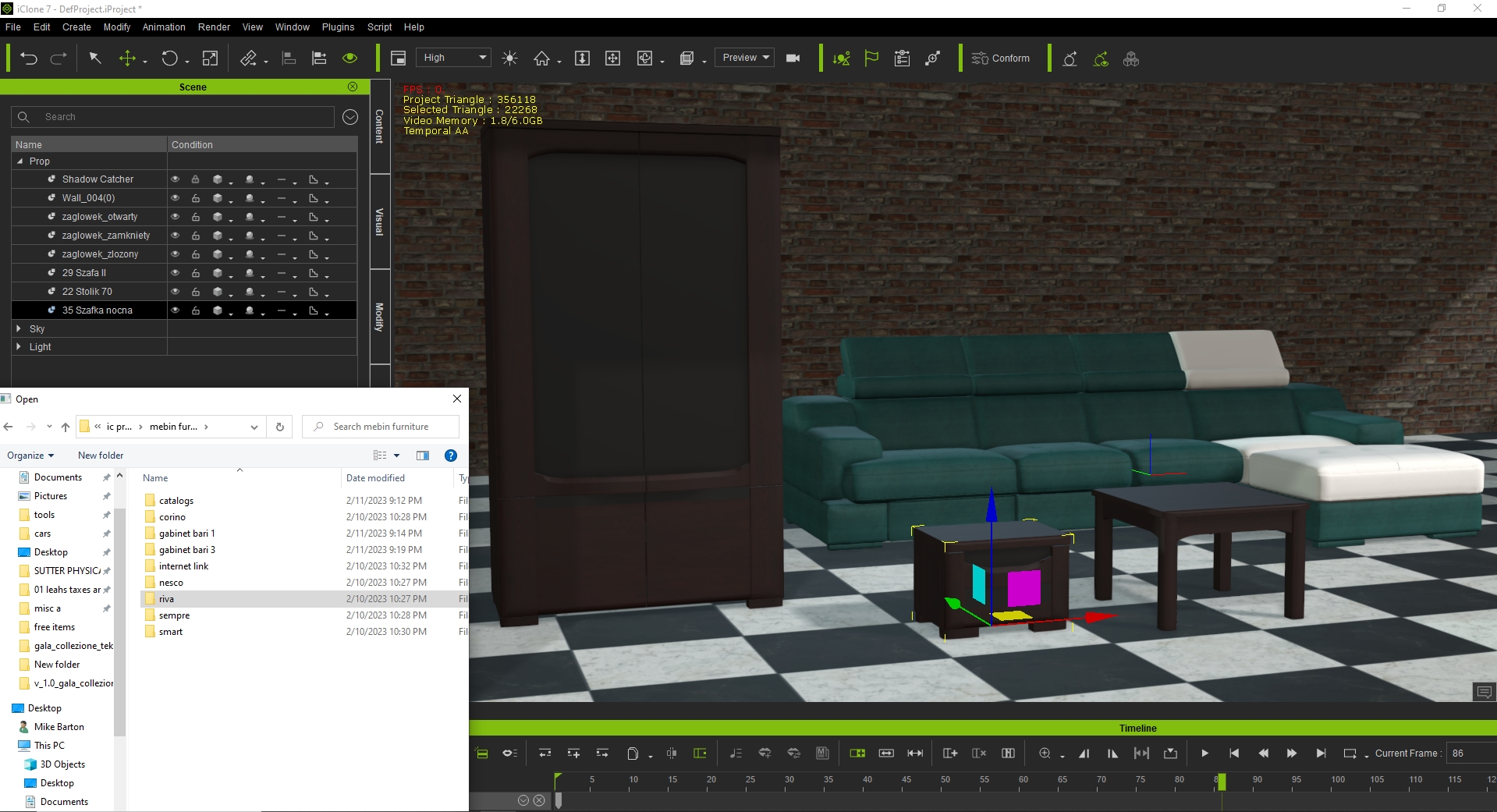This screenshot has height=812, width=1497.
Task: Open the Preview camera dropdown
Action: (x=745, y=58)
